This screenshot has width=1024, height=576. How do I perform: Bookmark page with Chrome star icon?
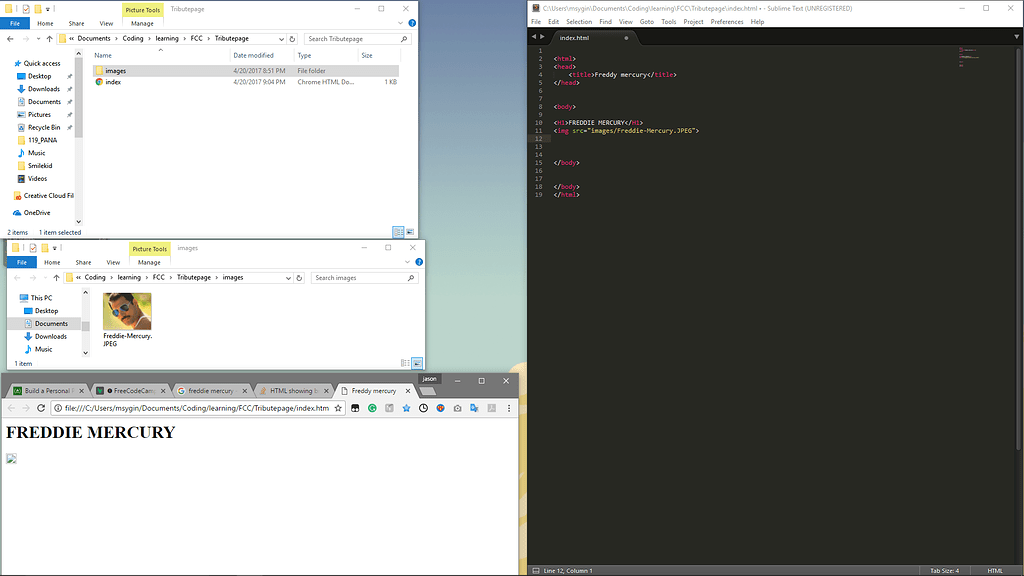(x=338, y=408)
